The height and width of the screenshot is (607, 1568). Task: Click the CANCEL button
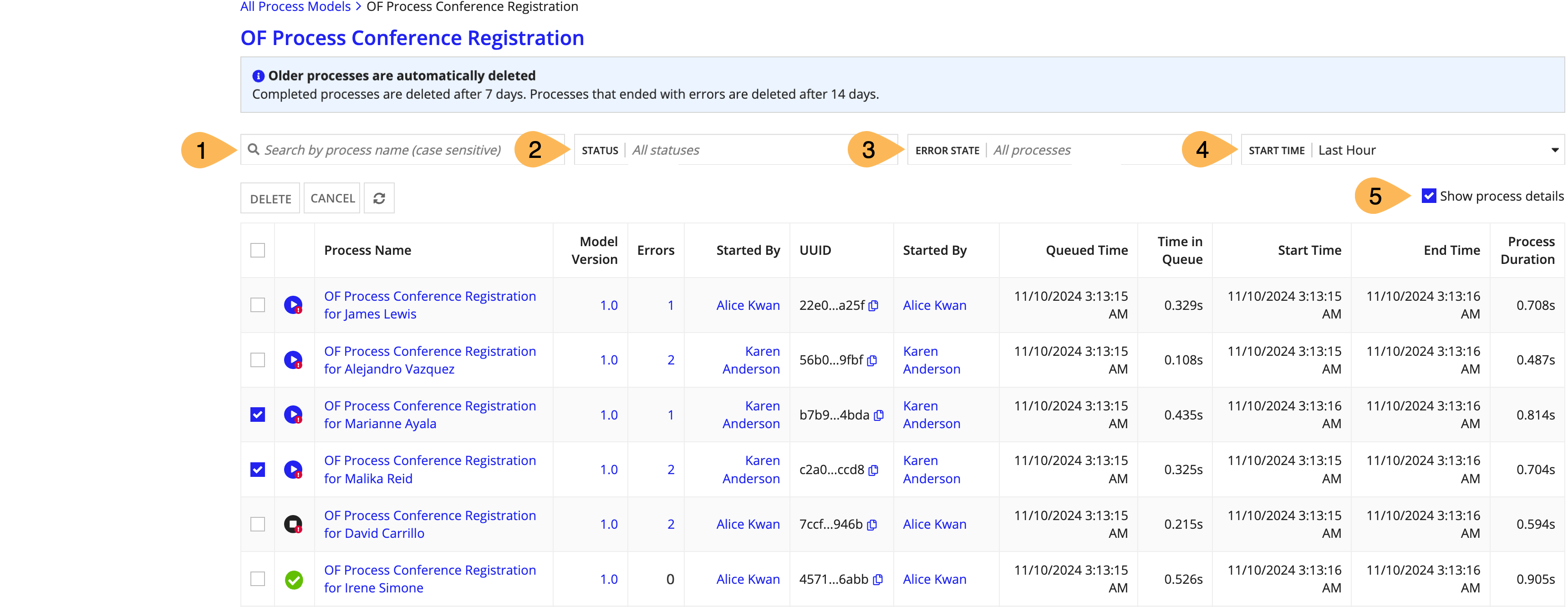pyautogui.click(x=332, y=198)
